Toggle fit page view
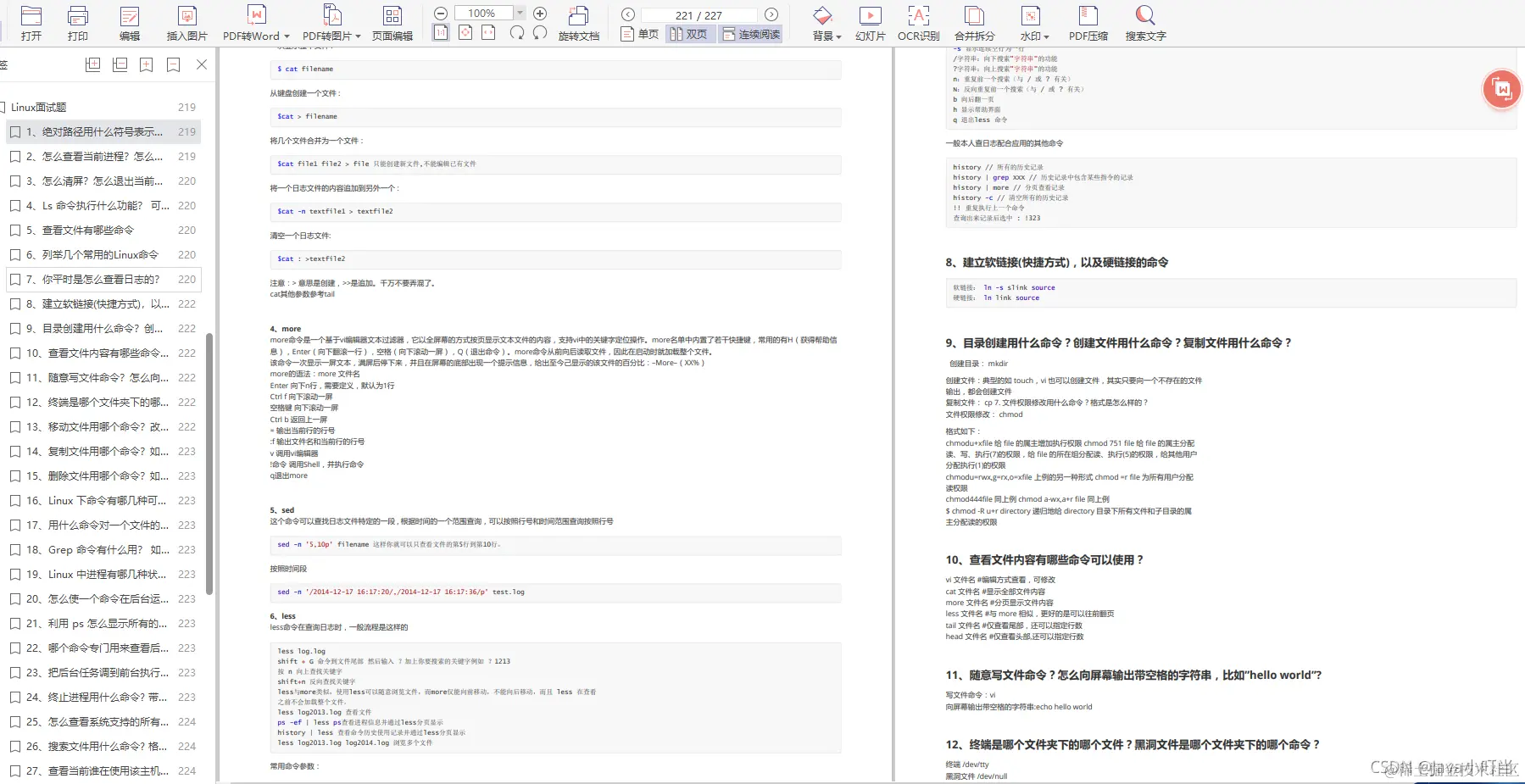The width and height of the screenshot is (1525, 784). pyautogui.click(x=465, y=33)
